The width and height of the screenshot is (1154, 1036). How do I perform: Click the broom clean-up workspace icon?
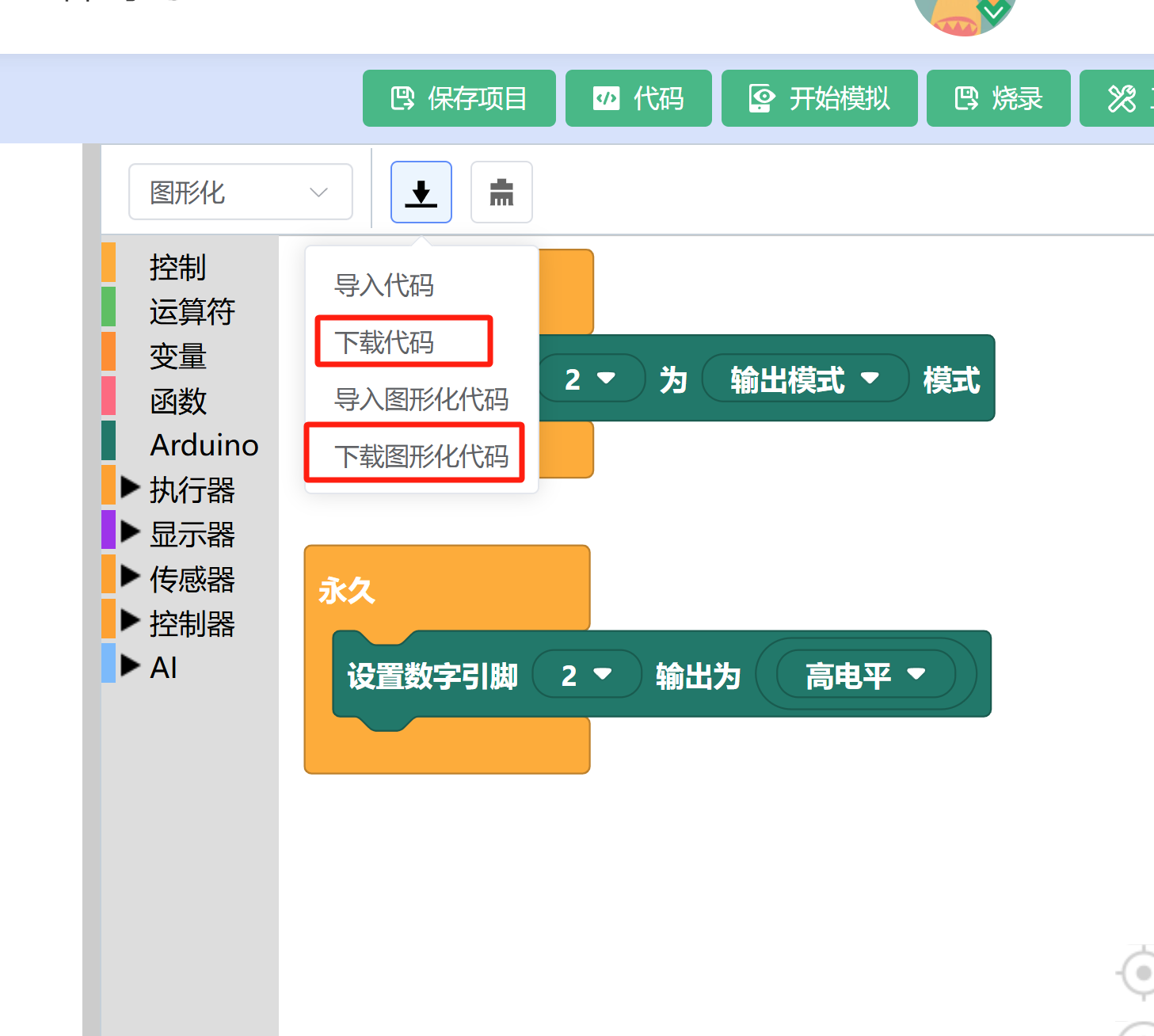pyautogui.click(x=501, y=192)
